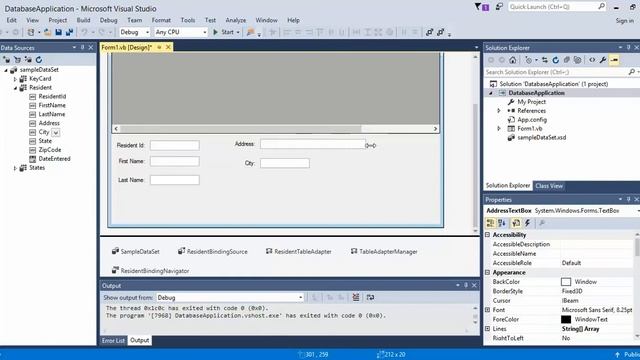The image size is (640, 360).
Task: Toggle Preview Selected Items in Solution Explorer
Action: click(x=614, y=60)
